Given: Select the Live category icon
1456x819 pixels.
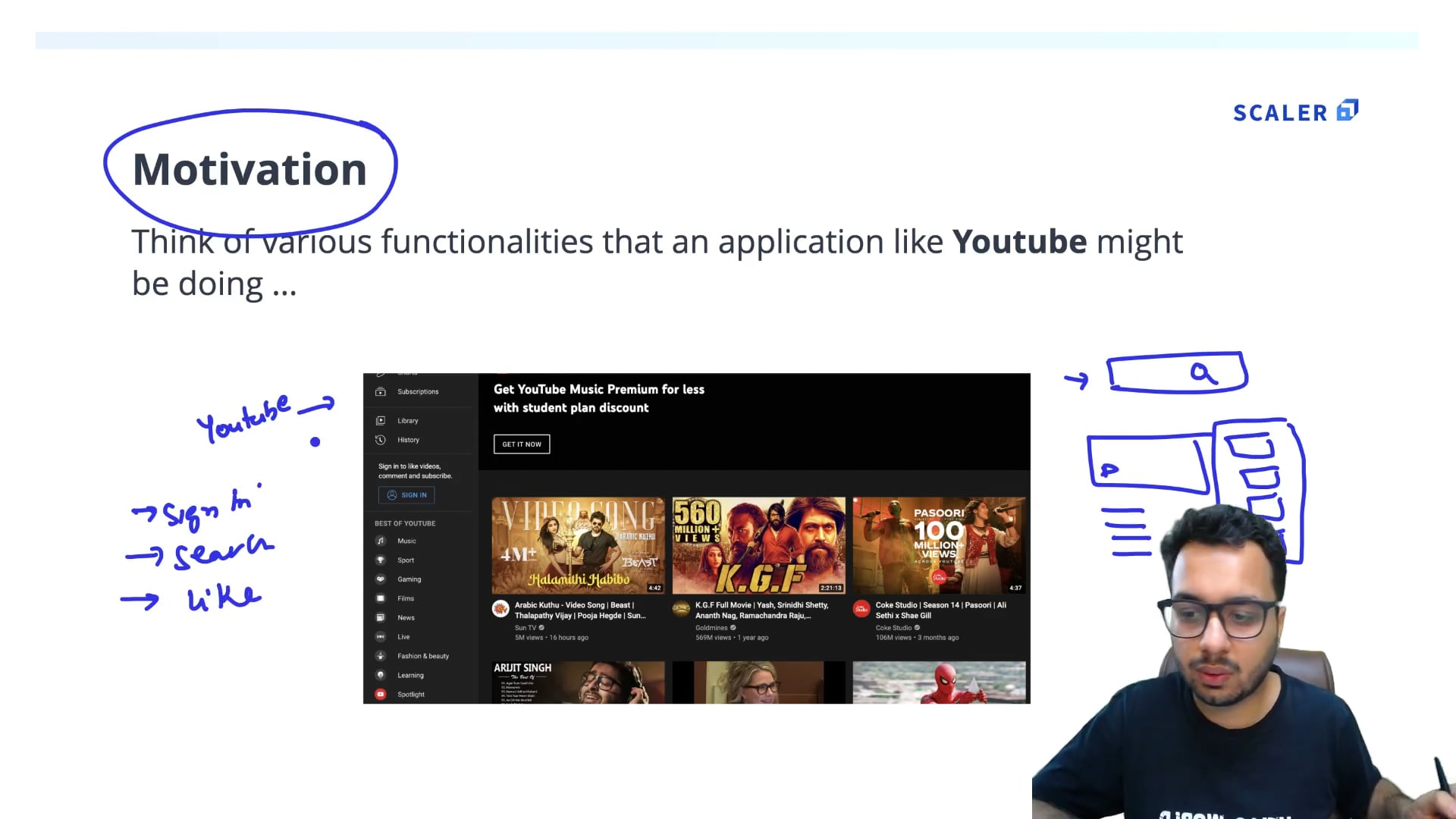Looking at the screenshot, I should pos(381,637).
